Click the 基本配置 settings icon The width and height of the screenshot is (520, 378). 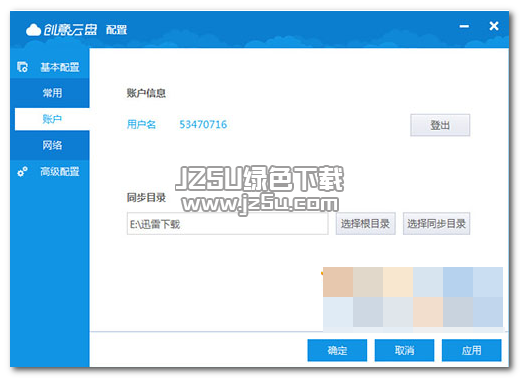[x=22, y=67]
